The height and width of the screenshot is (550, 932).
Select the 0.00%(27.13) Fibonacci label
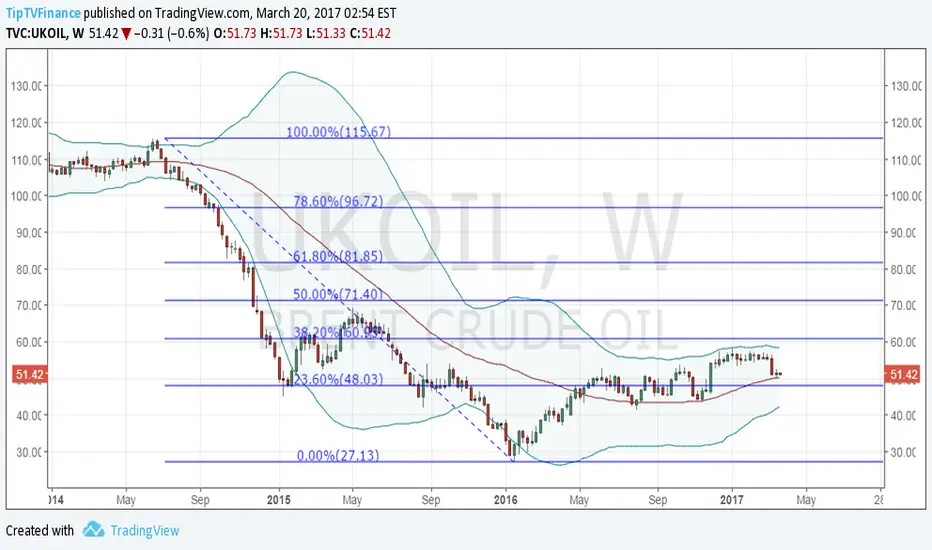pos(338,455)
